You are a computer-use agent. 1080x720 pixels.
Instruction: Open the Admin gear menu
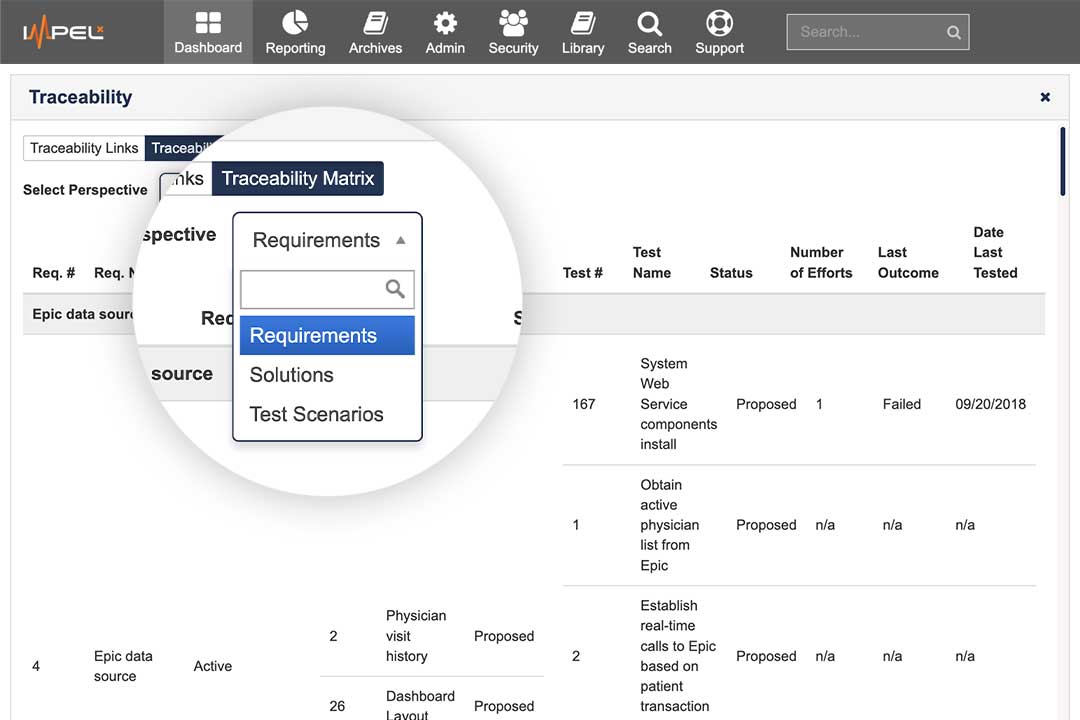445,32
